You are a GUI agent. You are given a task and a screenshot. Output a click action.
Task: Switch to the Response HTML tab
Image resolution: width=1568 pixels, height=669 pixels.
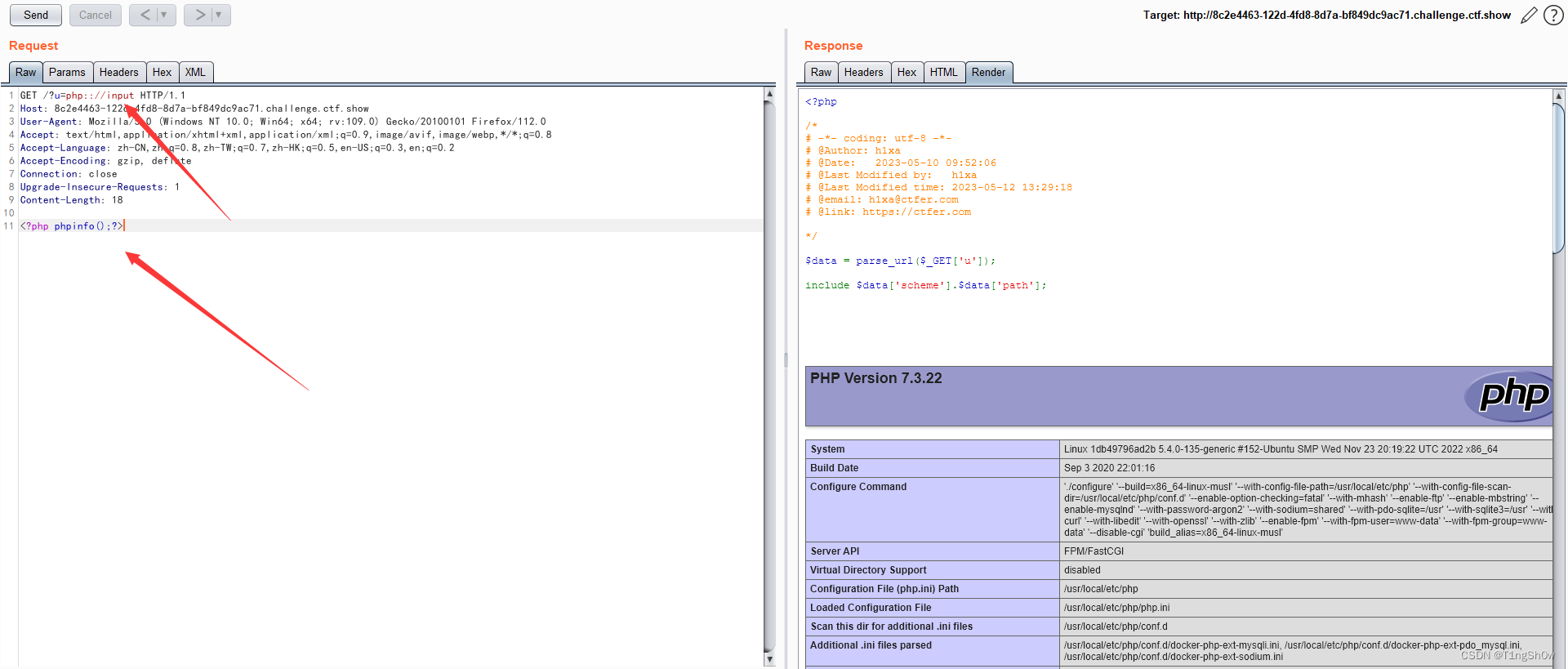point(944,72)
